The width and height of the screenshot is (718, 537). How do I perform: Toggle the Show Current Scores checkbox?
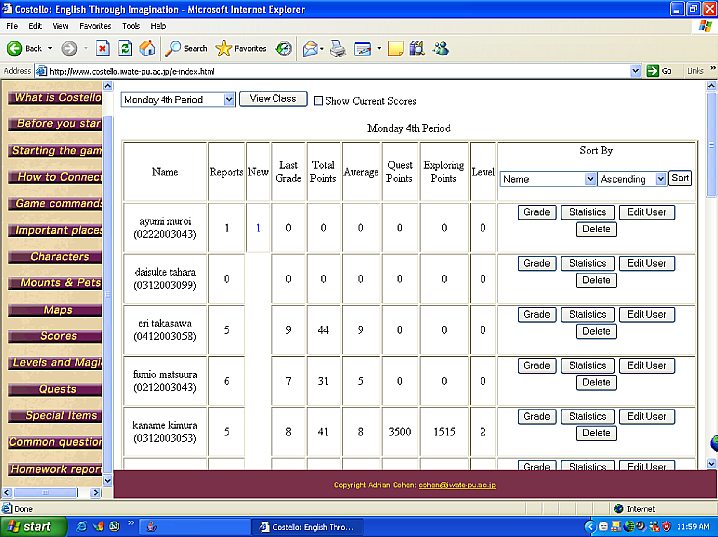318,101
